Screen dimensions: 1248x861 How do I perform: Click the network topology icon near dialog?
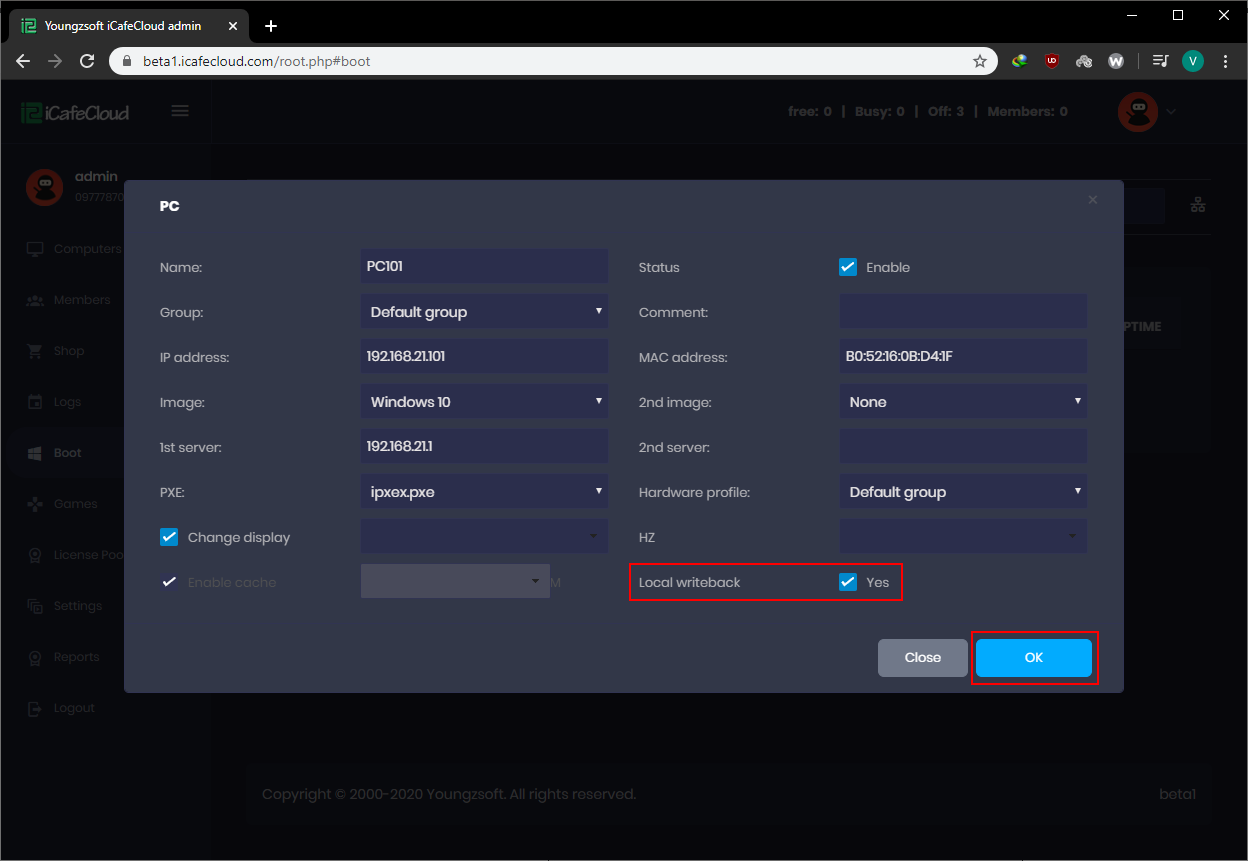pos(1198,204)
